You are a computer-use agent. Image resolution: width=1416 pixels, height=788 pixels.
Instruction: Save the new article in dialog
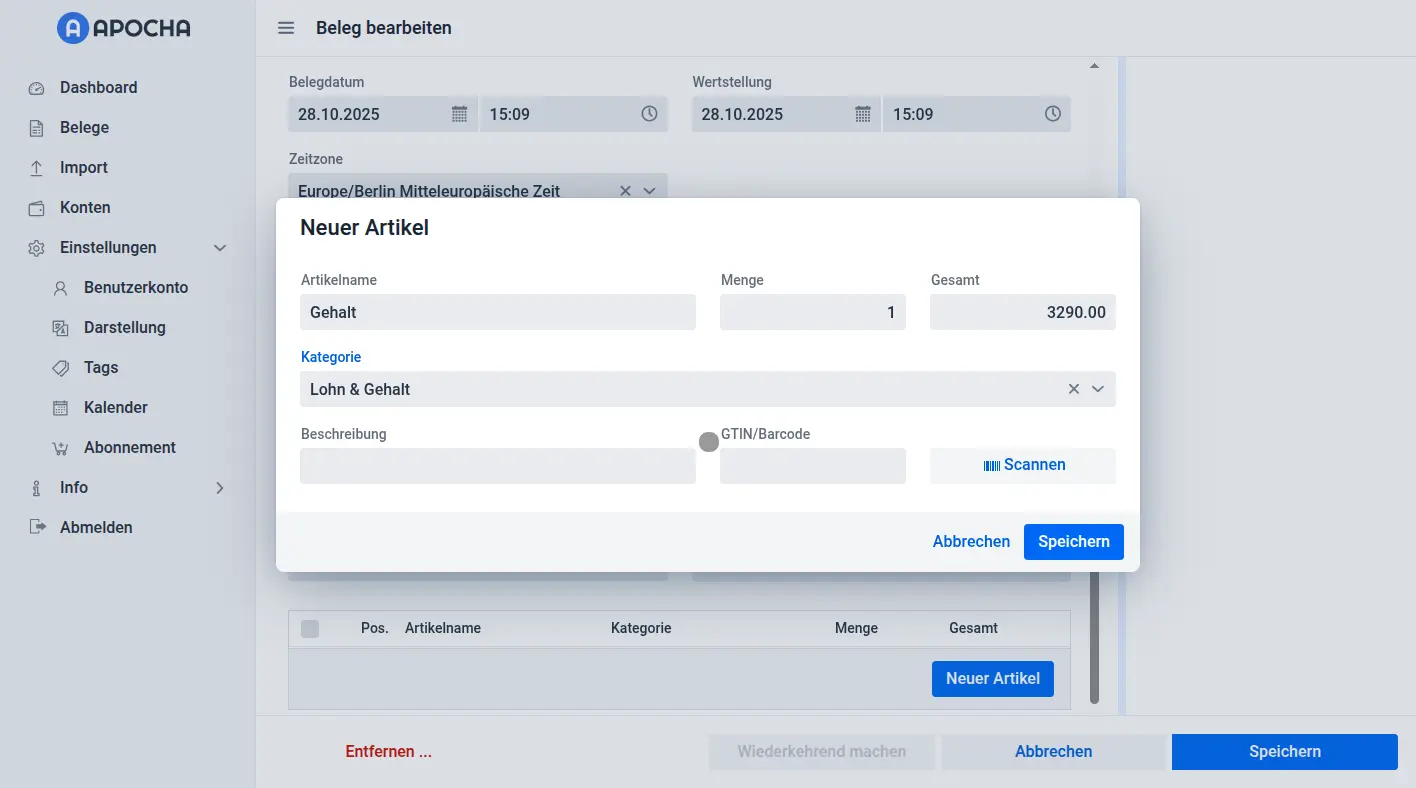[1073, 542]
